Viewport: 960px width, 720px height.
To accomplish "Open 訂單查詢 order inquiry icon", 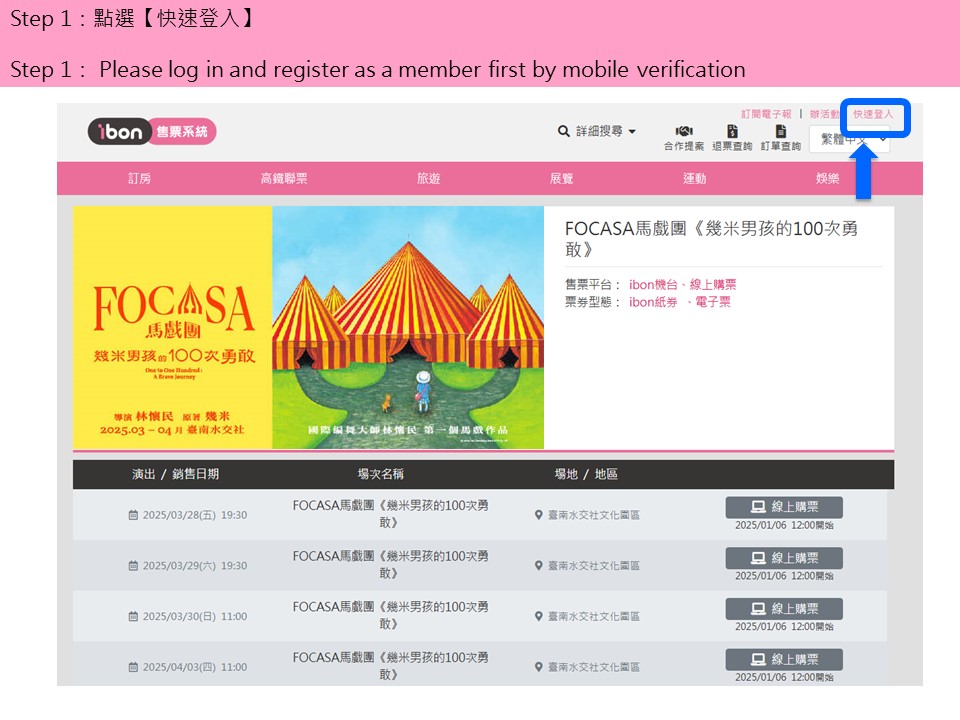I will click(780, 132).
